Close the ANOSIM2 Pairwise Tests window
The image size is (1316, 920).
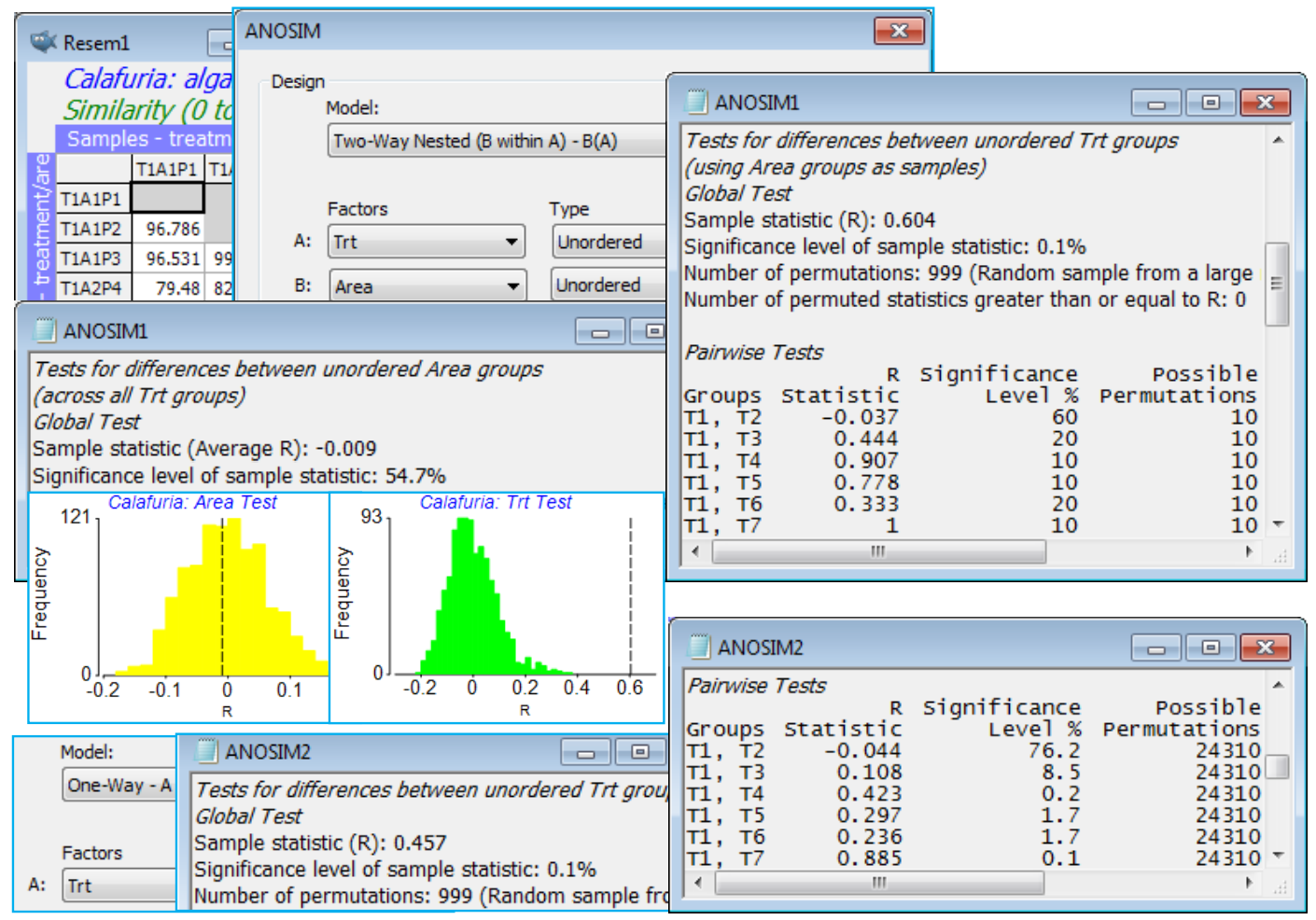click(1266, 647)
